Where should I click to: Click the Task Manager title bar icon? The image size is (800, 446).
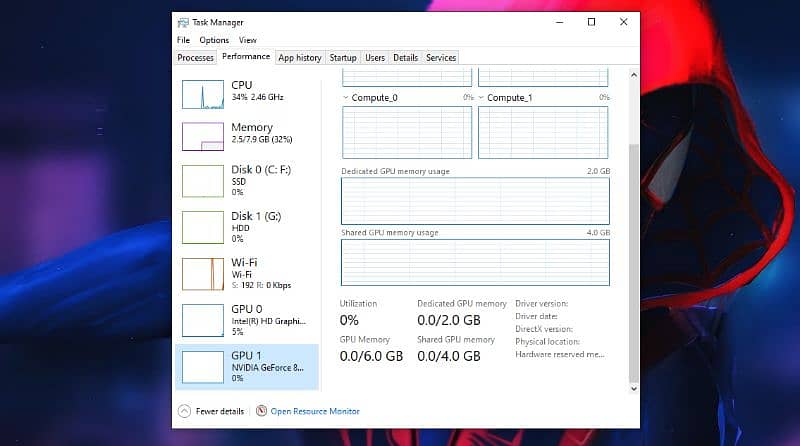click(x=182, y=22)
